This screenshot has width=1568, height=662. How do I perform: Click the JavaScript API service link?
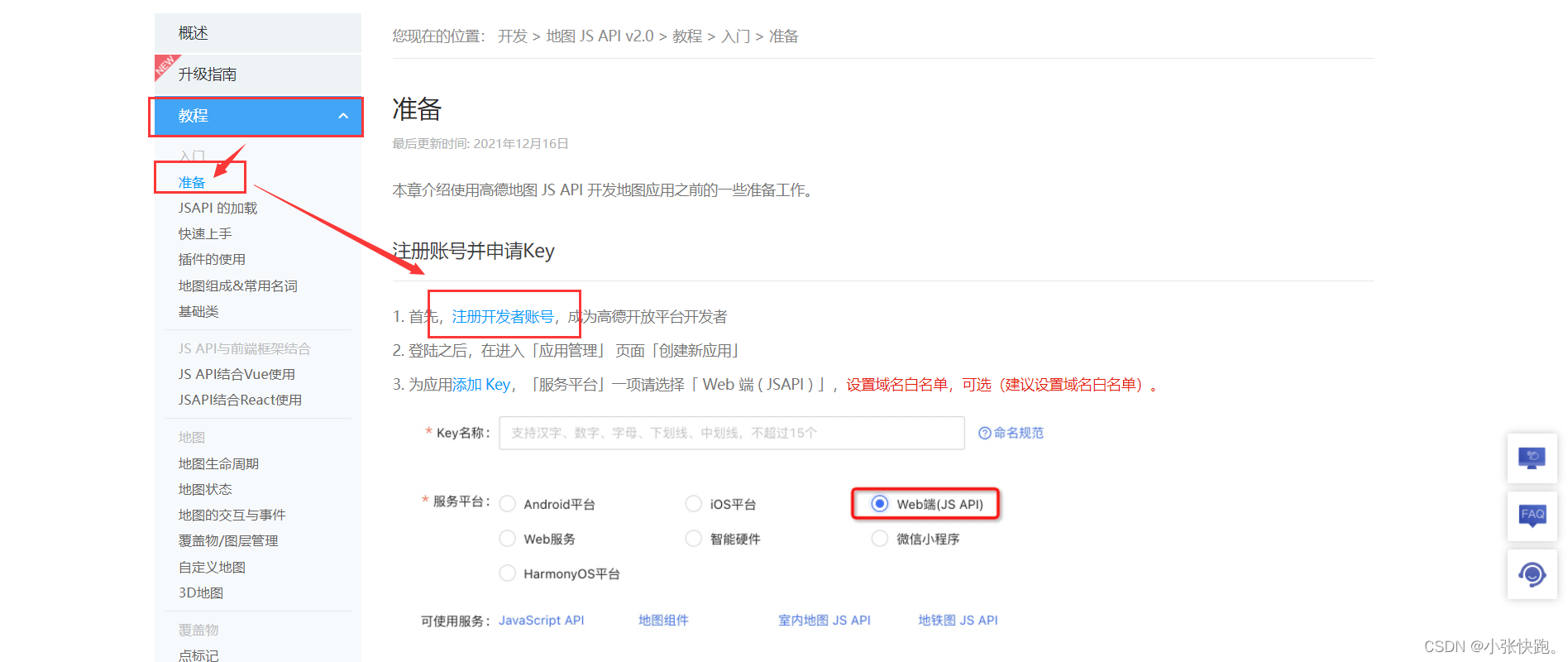(542, 621)
